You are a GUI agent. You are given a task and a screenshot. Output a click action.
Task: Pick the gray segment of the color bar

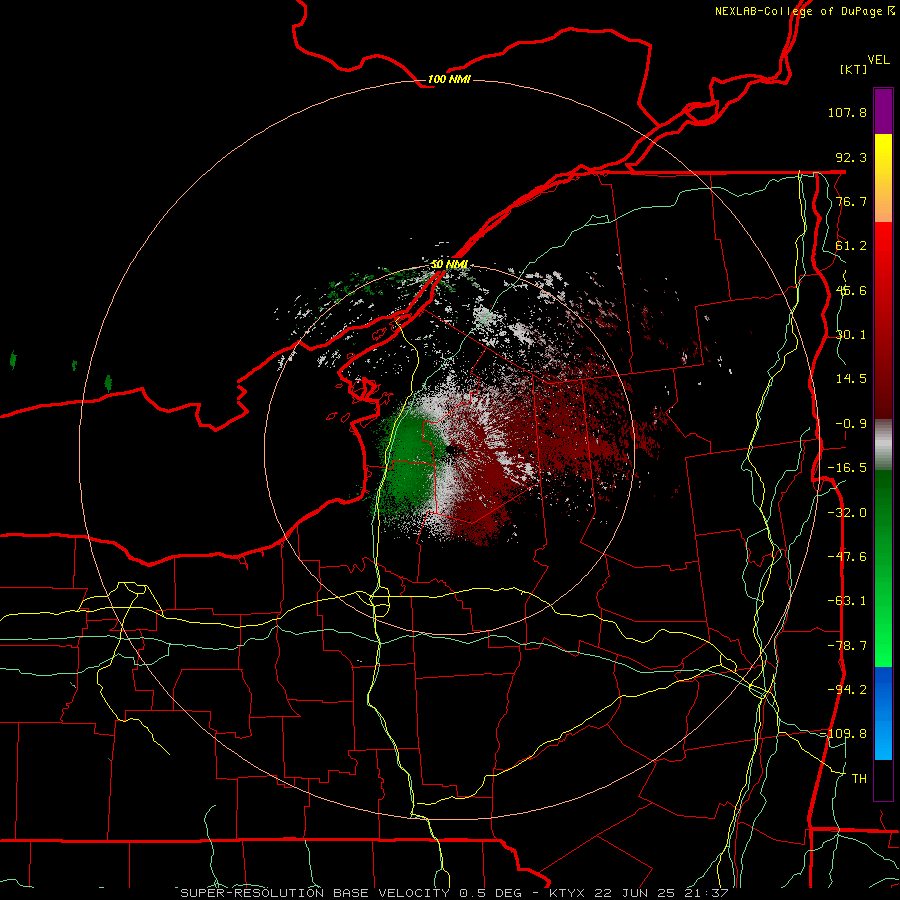(883, 445)
